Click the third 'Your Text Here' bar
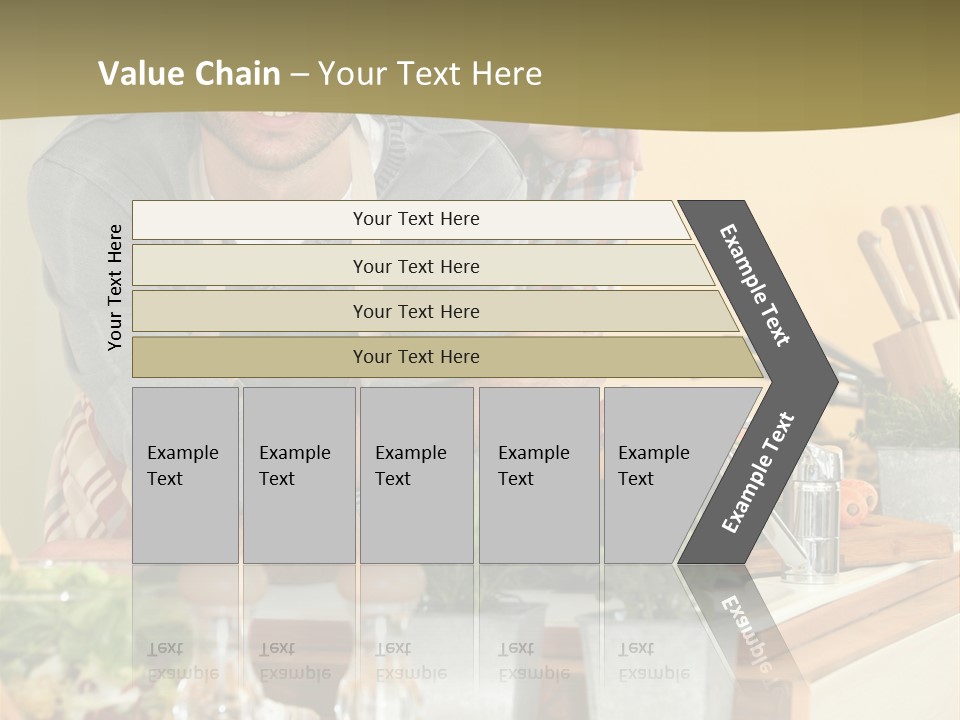 pyautogui.click(x=416, y=311)
